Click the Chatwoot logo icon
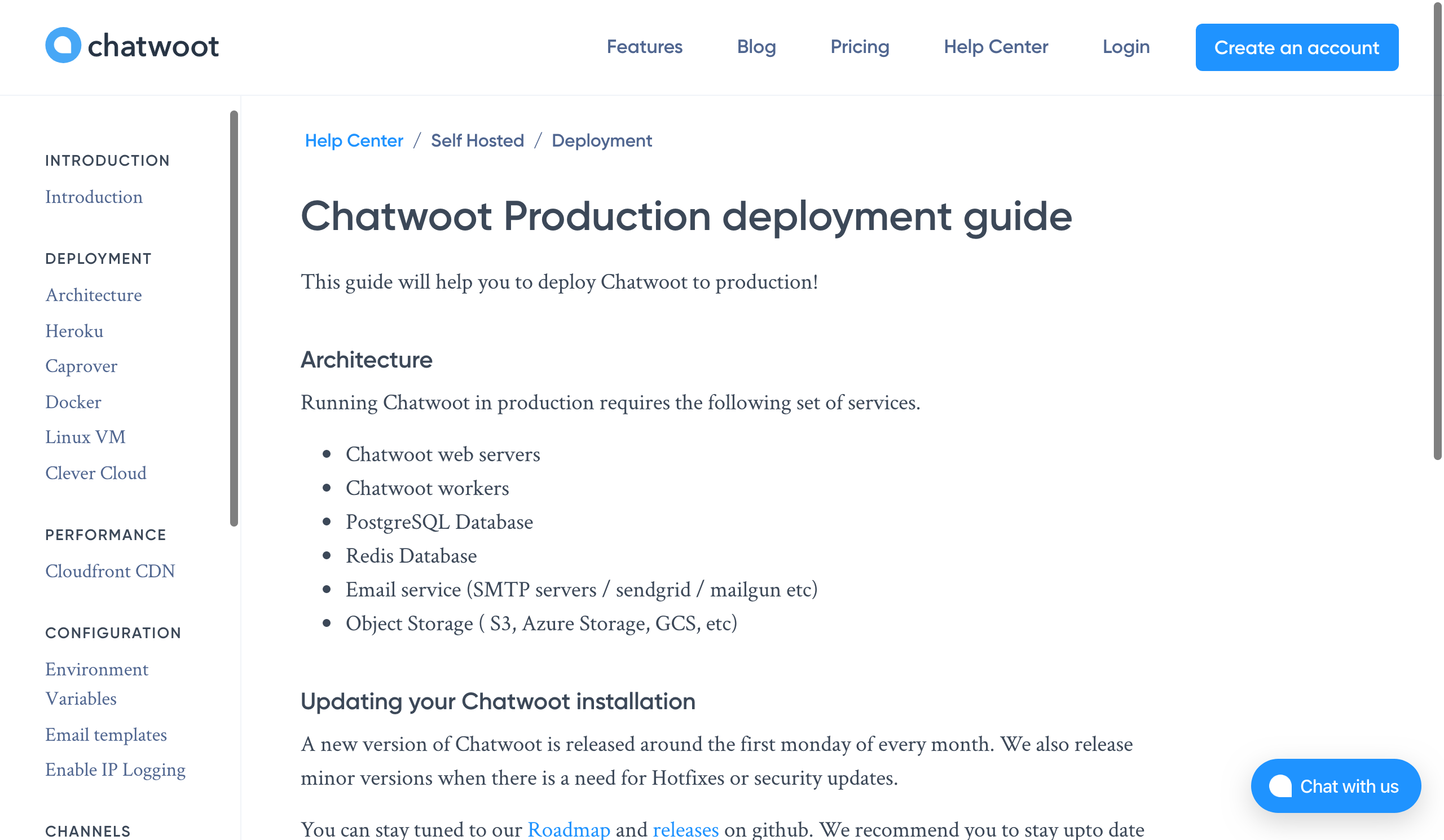Viewport: 1444px width, 840px height. (x=63, y=45)
